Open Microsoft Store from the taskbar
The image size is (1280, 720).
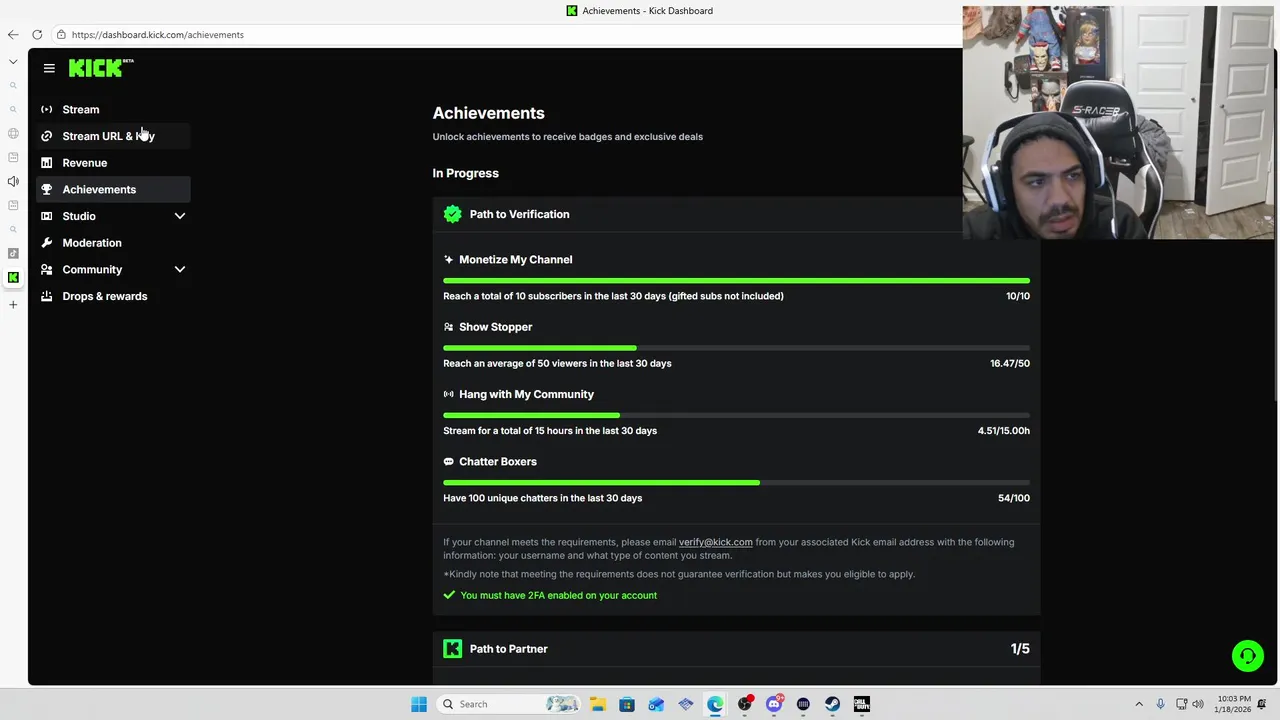pyautogui.click(x=627, y=704)
